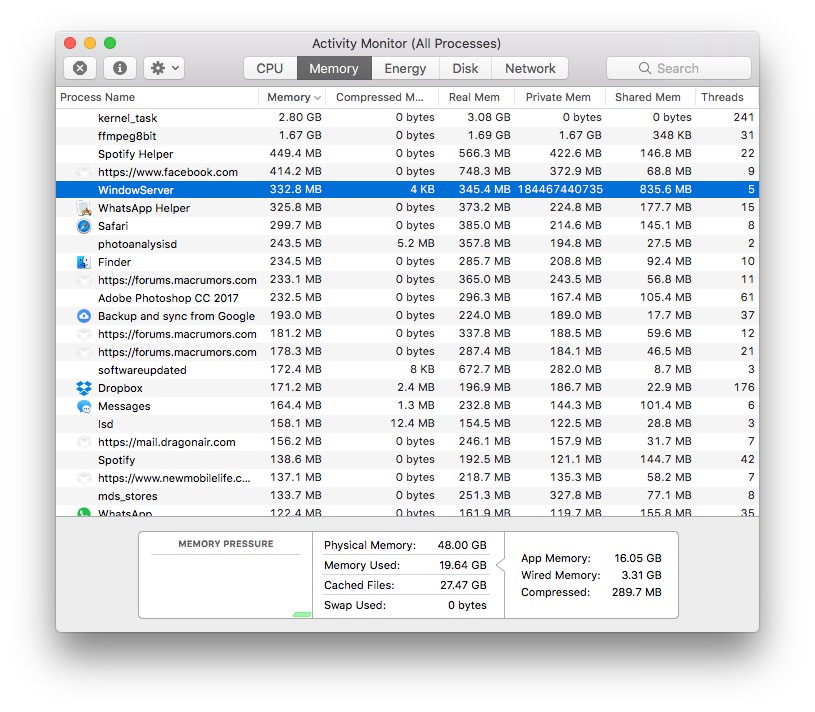Screen dimensions: 815x712
Task: Open the Network tab
Action: click(x=530, y=68)
